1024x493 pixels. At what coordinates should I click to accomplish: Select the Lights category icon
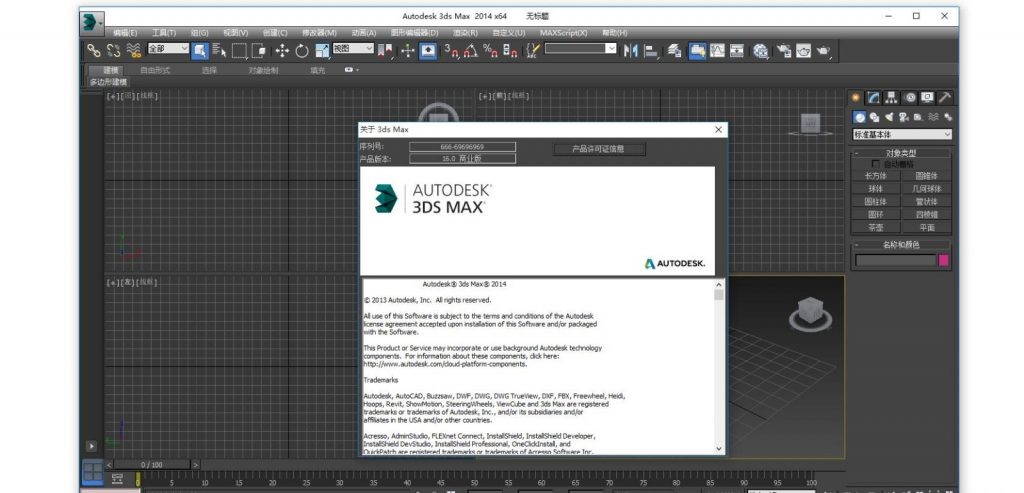click(x=889, y=118)
